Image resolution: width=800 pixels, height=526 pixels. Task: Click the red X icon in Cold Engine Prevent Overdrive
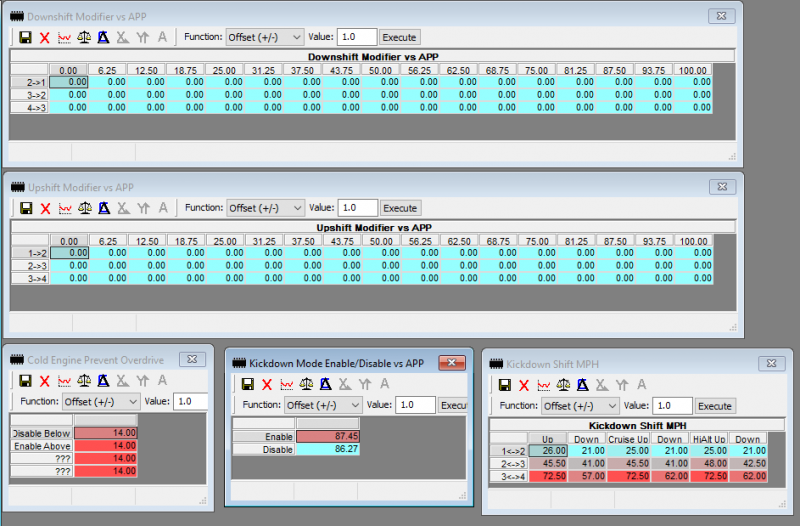point(45,381)
